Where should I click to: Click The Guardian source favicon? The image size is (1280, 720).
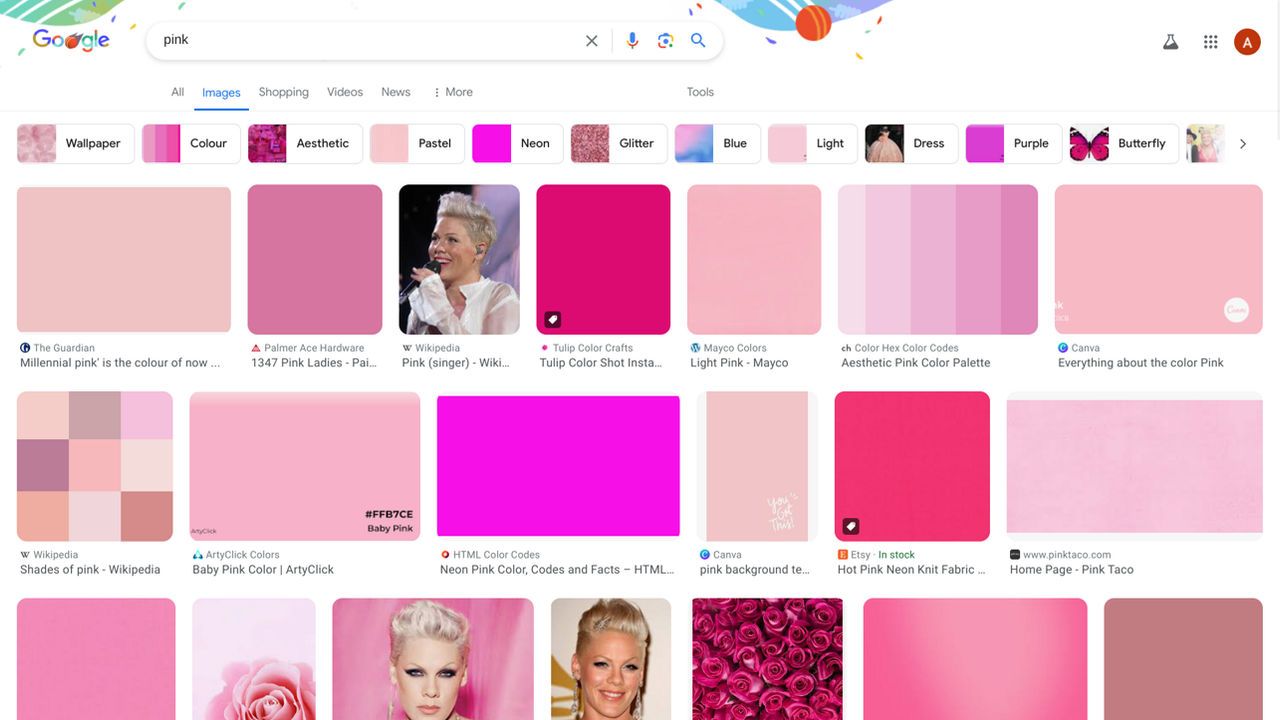(25, 348)
